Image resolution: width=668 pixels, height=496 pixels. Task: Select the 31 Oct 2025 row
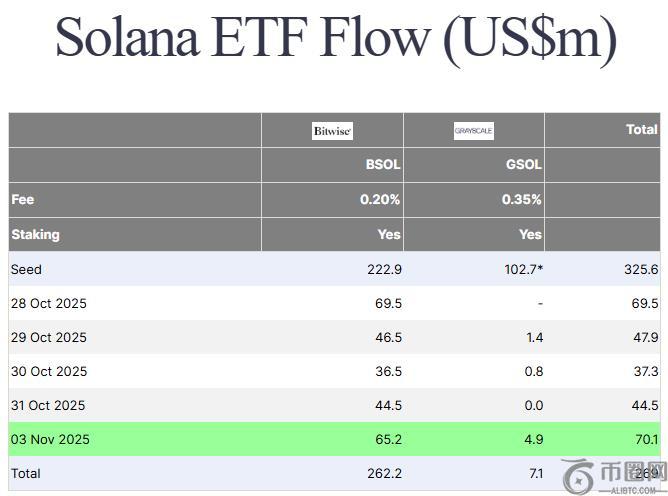49,406
